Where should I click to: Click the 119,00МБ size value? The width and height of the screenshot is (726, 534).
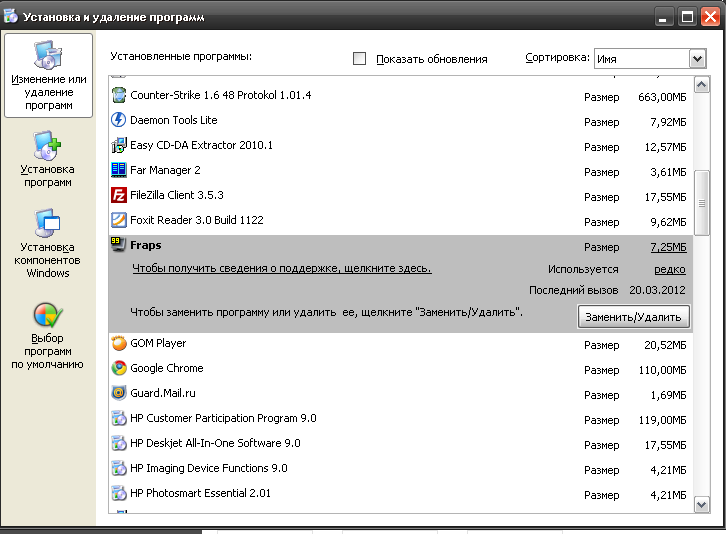[x=663, y=421]
